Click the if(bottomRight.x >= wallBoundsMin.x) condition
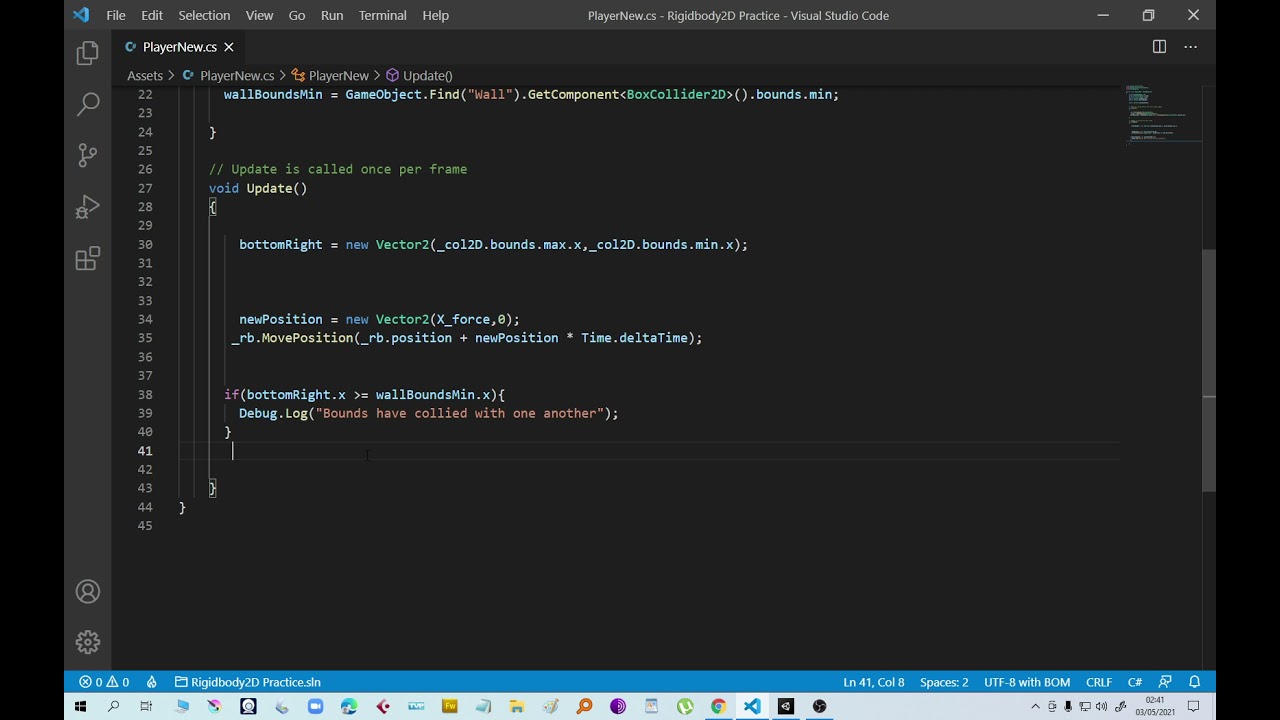 click(365, 394)
